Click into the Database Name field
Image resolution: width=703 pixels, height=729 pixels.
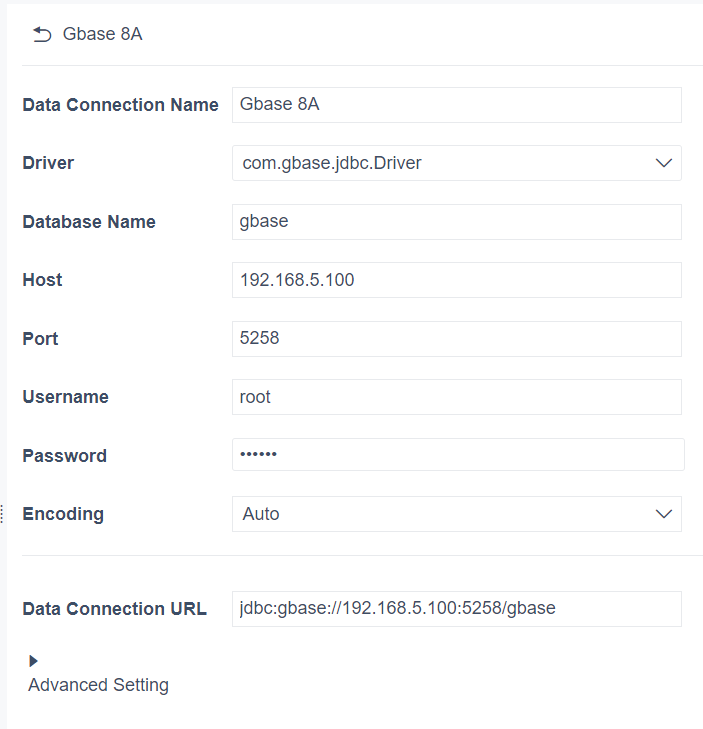pyautogui.click(x=456, y=222)
